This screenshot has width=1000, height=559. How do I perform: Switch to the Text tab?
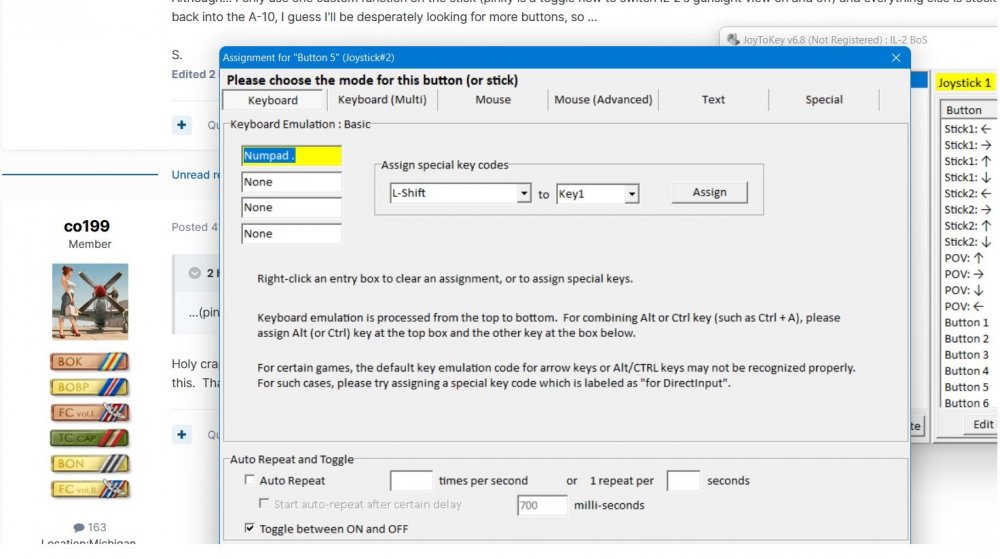pyautogui.click(x=713, y=99)
